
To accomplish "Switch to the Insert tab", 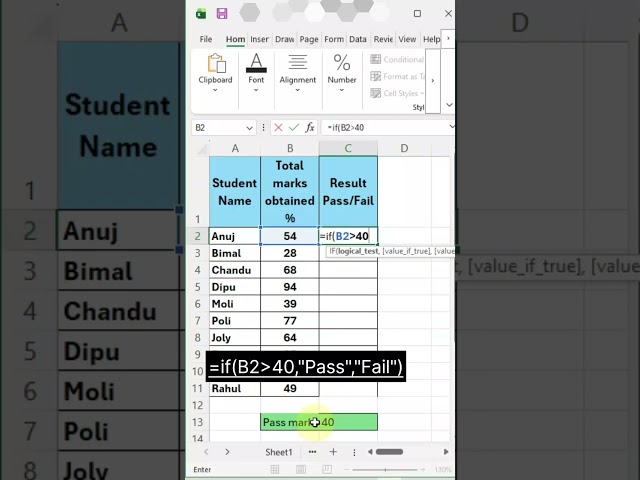I will pyautogui.click(x=260, y=39).
